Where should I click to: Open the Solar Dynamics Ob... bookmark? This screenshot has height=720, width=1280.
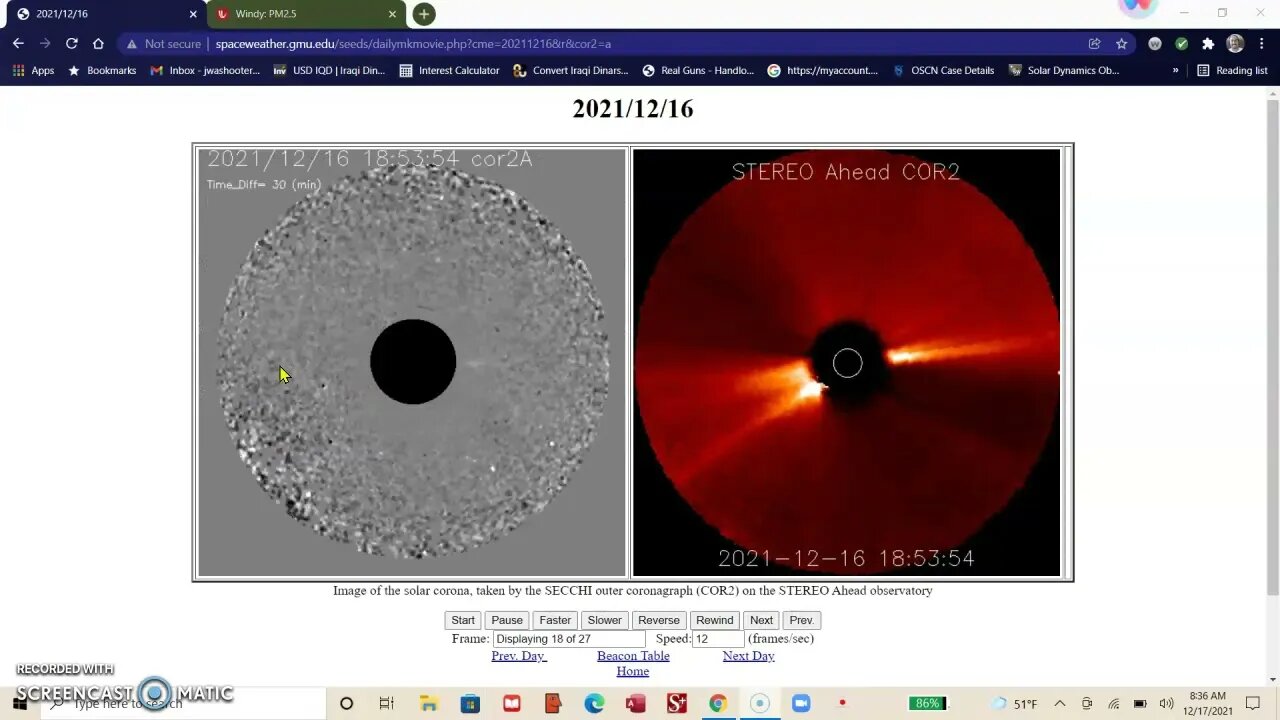(1064, 71)
